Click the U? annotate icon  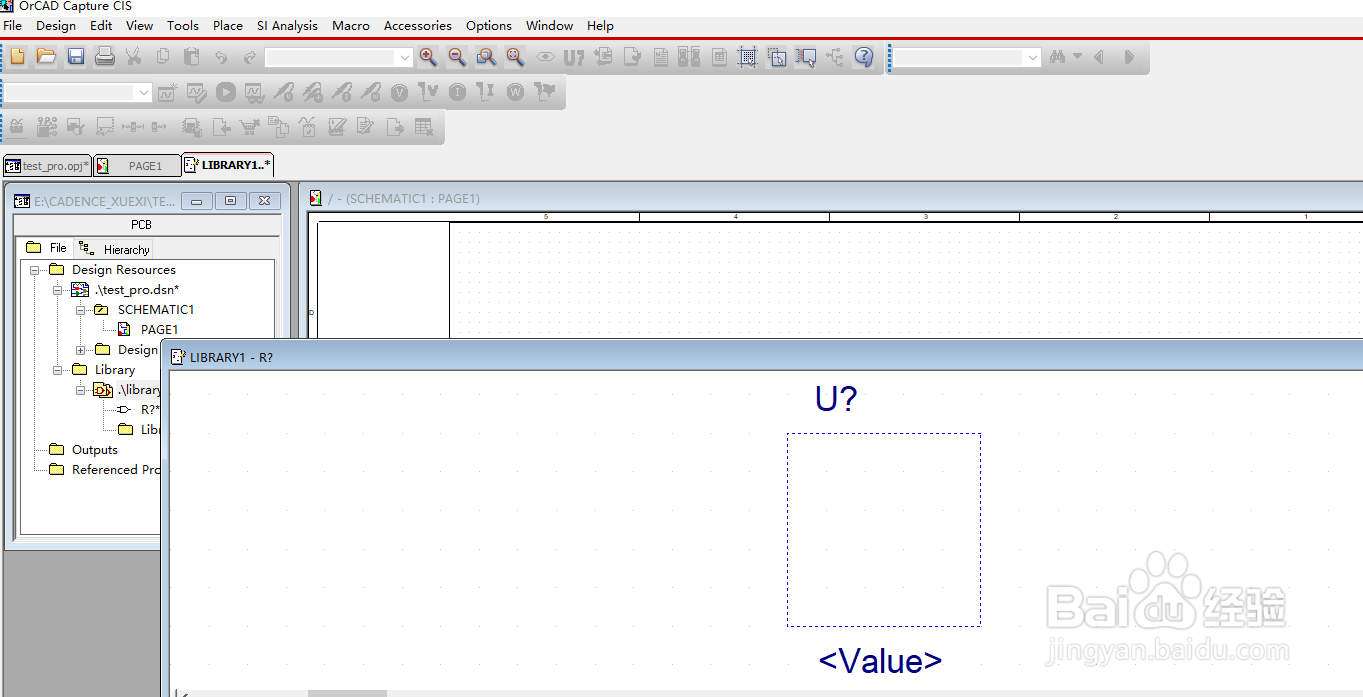pos(573,57)
